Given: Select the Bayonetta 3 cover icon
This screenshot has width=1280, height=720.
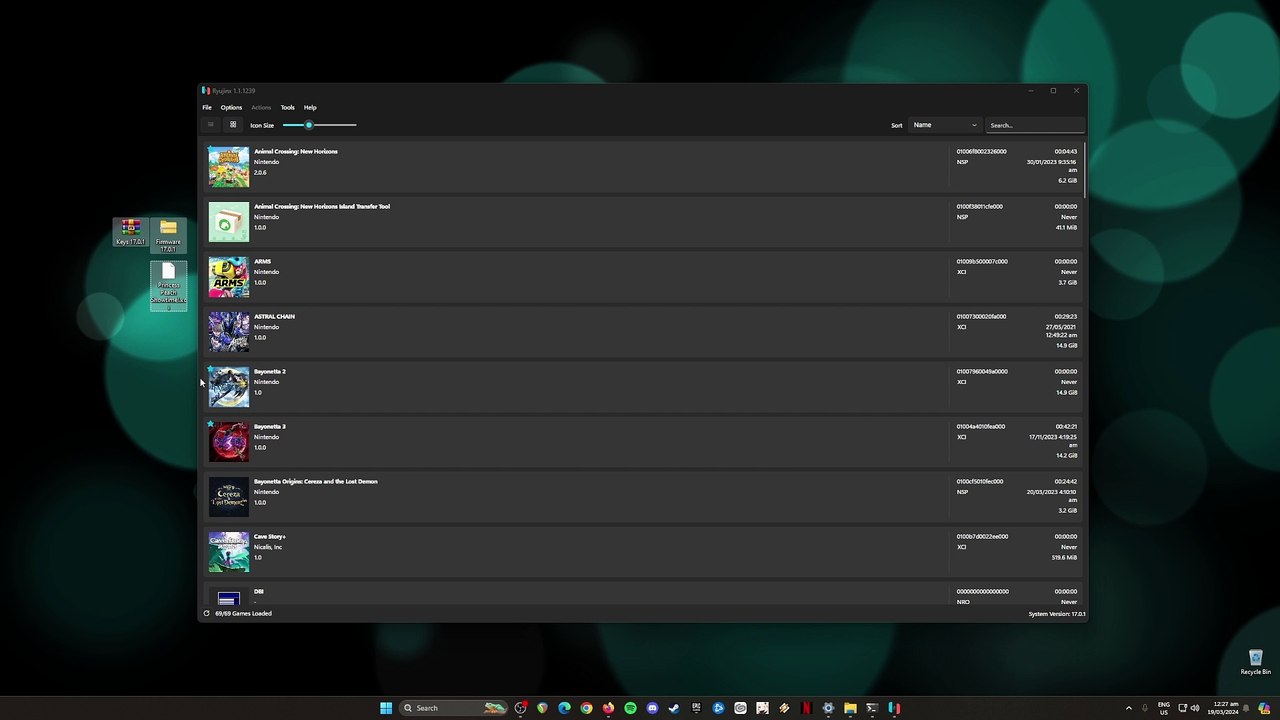Looking at the screenshot, I should tap(229, 442).
